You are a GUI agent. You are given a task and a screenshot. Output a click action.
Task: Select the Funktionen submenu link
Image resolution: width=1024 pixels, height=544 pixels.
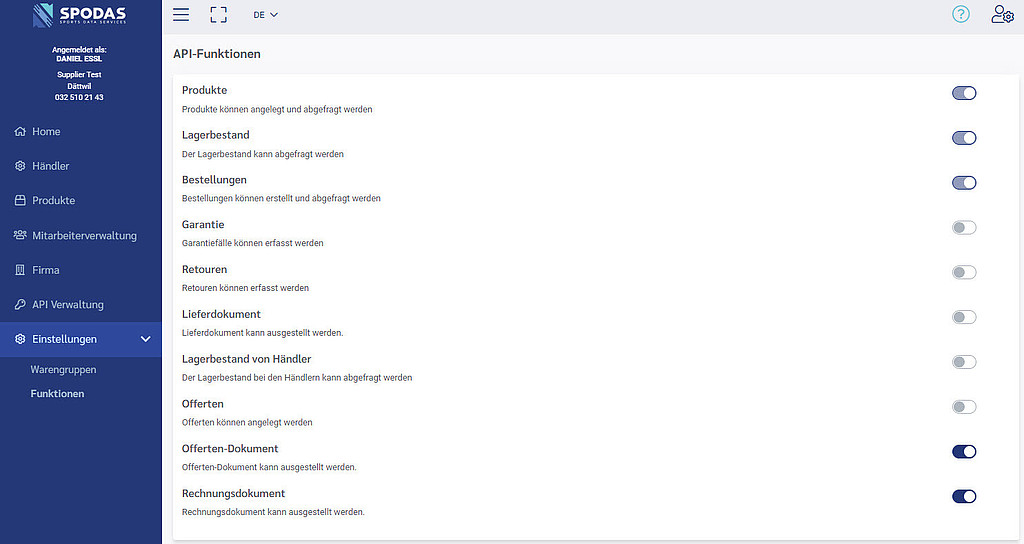click(x=57, y=394)
